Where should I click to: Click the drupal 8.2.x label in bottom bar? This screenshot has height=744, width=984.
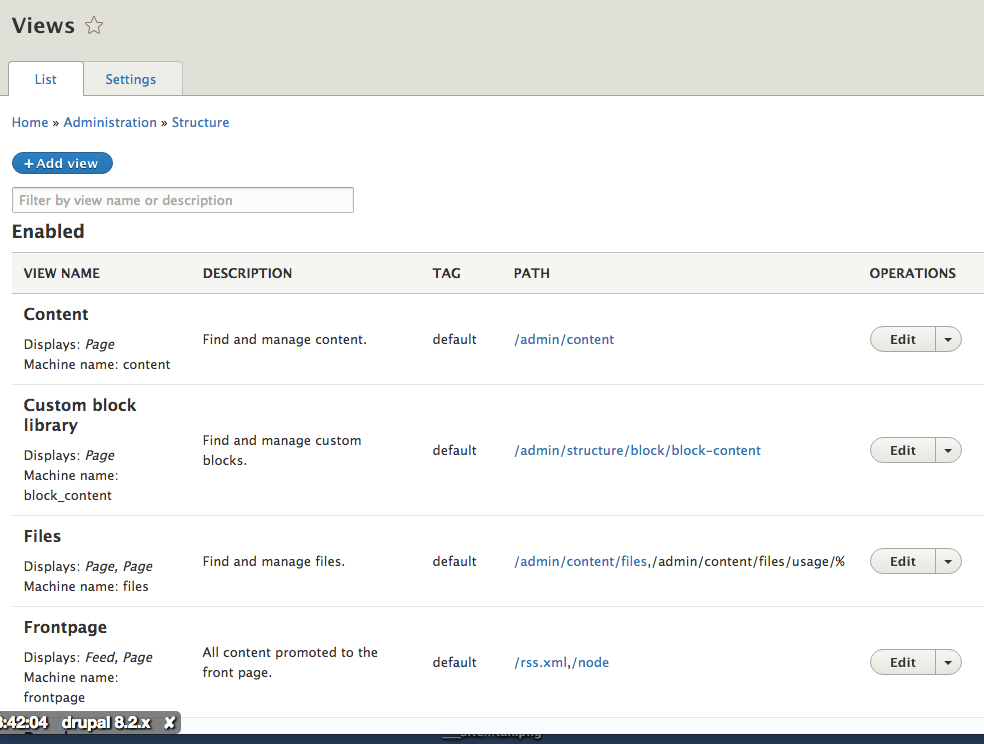pyautogui.click(x=108, y=722)
